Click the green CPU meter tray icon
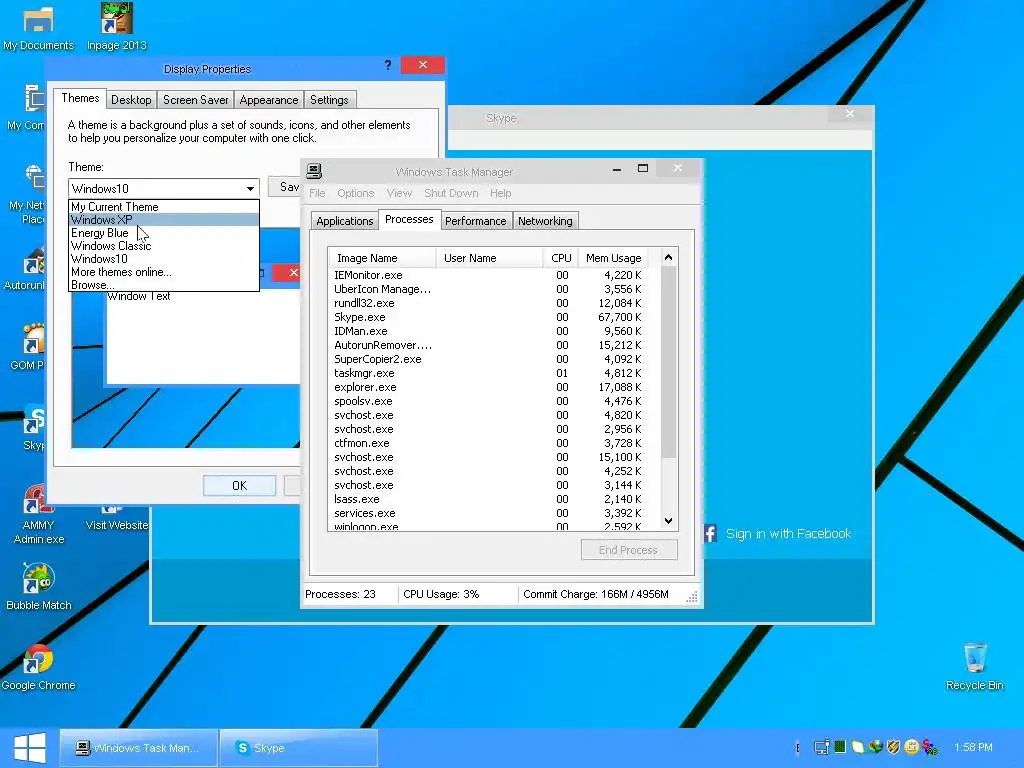This screenshot has height=768, width=1024. [840, 746]
